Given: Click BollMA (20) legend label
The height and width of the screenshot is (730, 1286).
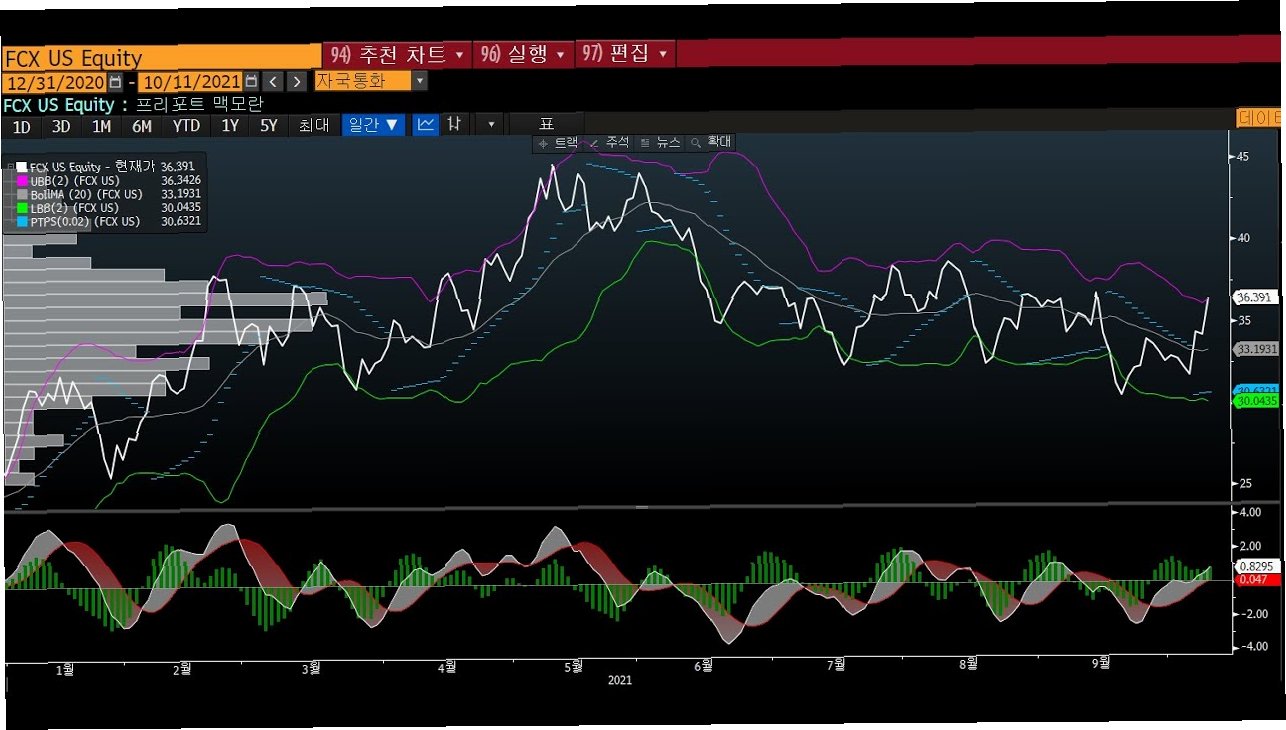Looking at the screenshot, I should click(86, 194).
